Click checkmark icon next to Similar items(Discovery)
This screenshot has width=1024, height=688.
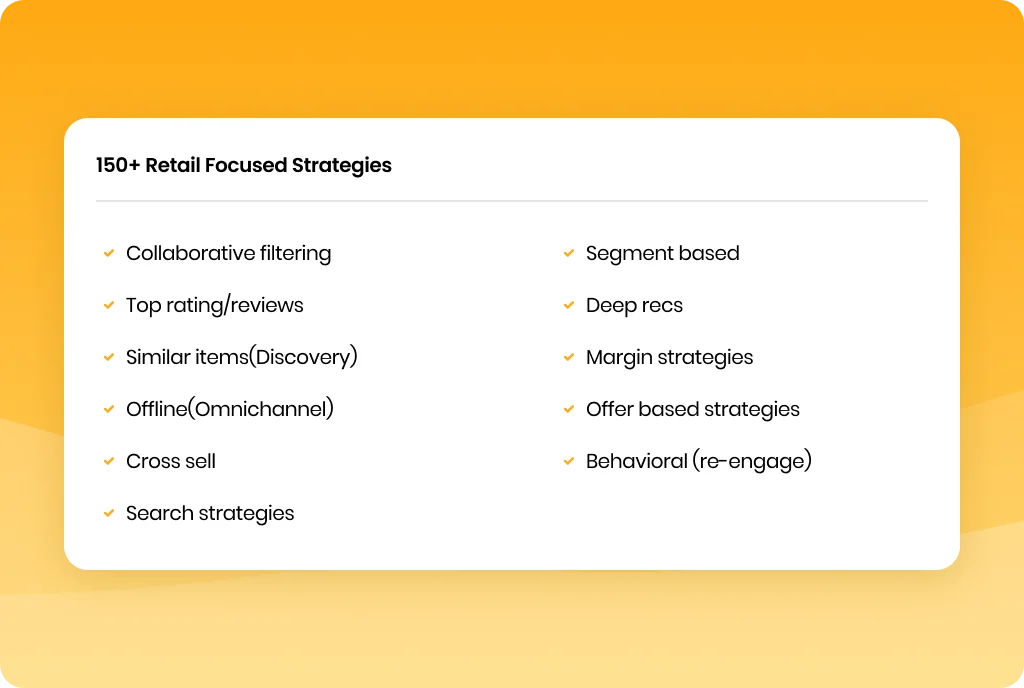(x=109, y=357)
